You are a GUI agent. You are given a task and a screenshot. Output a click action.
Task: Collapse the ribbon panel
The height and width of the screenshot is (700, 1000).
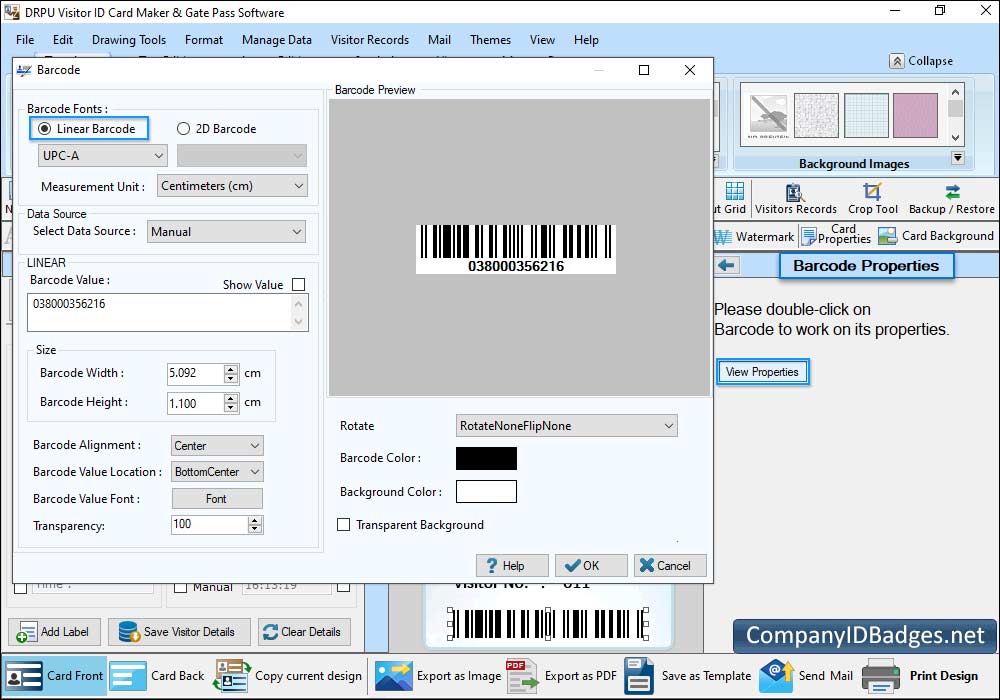tap(922, 61)
